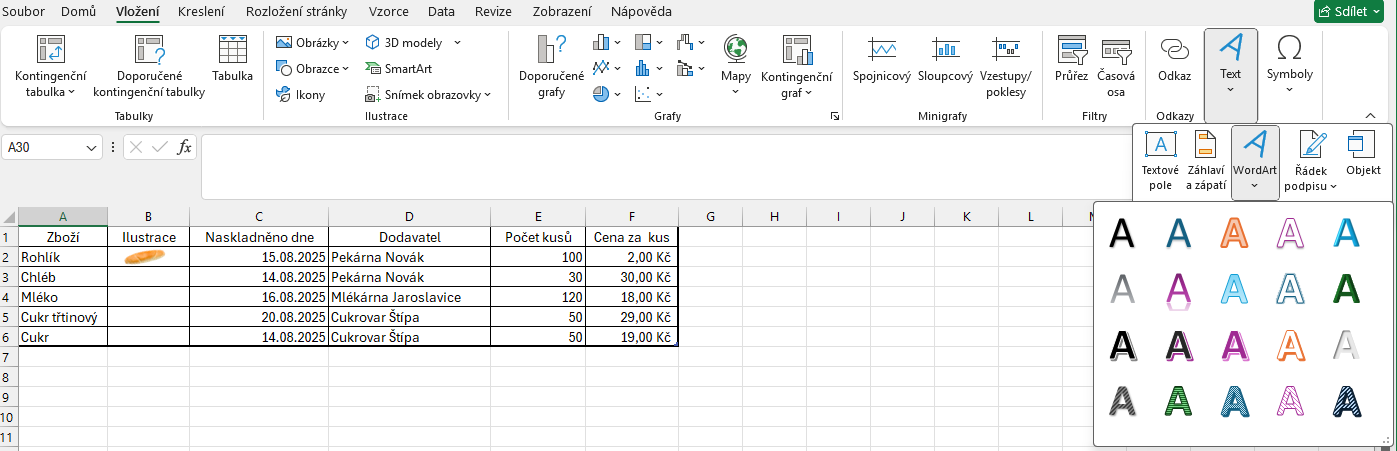The image size is (1397, 451).
Task: Select column header D
Action: (x=409, y=216)
